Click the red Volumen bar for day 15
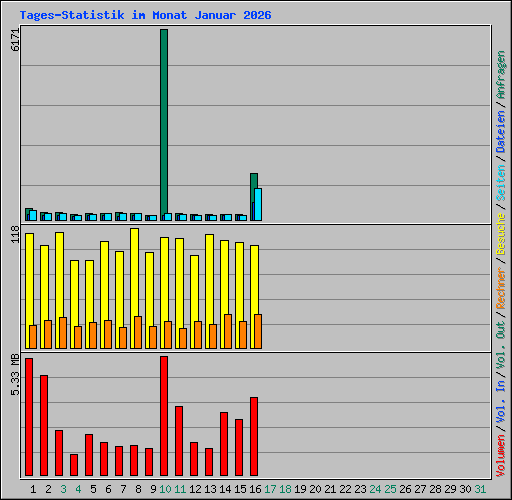This screenshot has height=500, width=512. pyautogui.click(x=239, y=447)
